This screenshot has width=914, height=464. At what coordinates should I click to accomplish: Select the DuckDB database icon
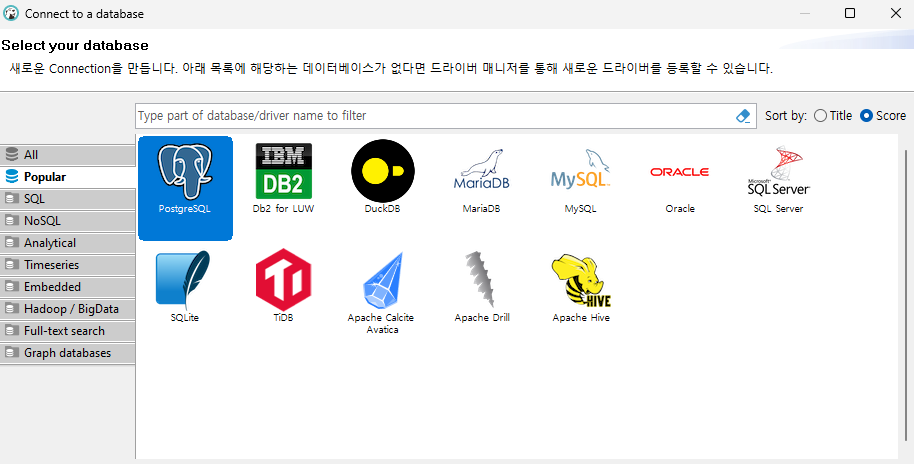pyautogui.click(x=382, y=171)
